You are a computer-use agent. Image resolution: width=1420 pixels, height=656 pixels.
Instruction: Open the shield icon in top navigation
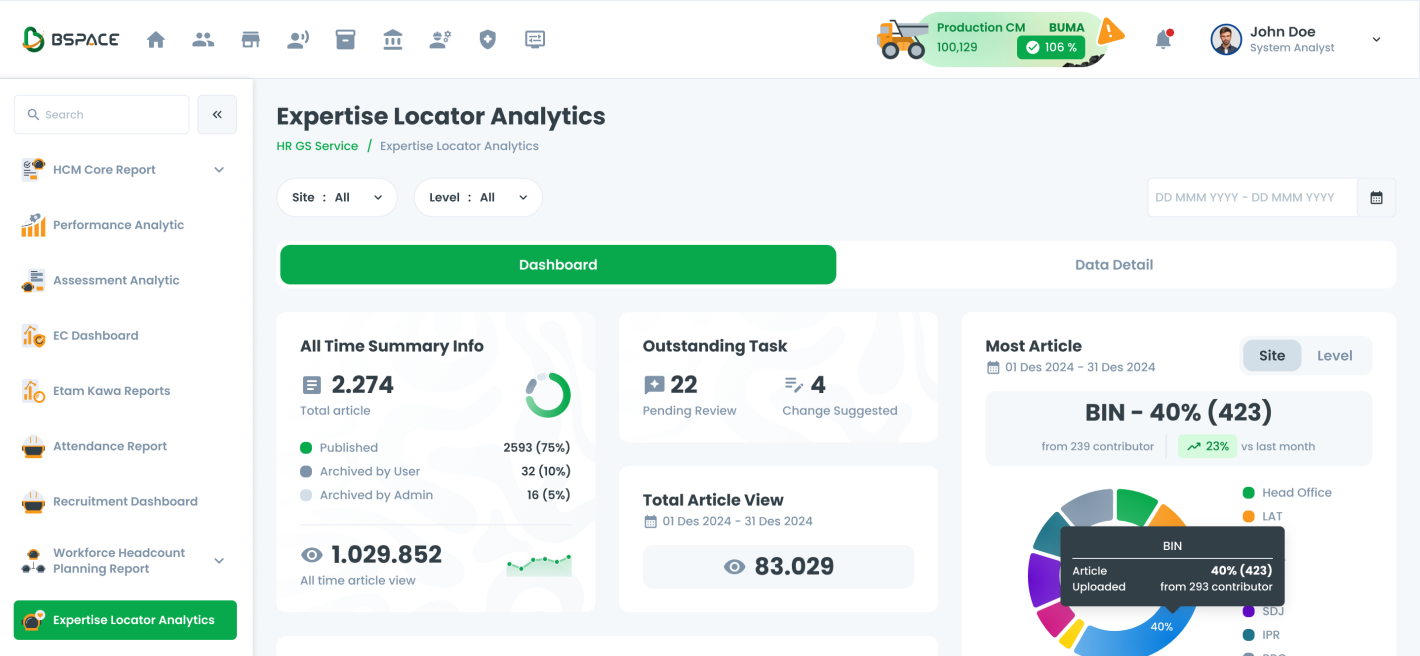pyautogui.click(x=487, y=40)
